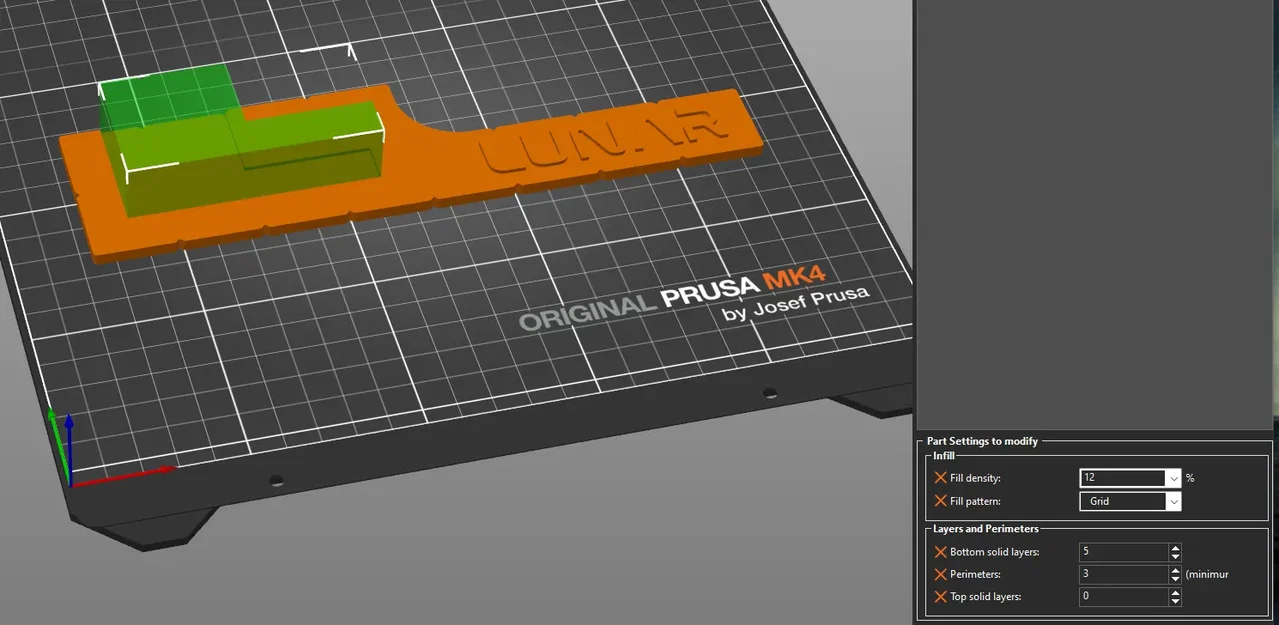The width and height of the screenshot is (1279, 625).
Task: Open the Fill pattern Grid dropdown
Action: click(1130, 501)
